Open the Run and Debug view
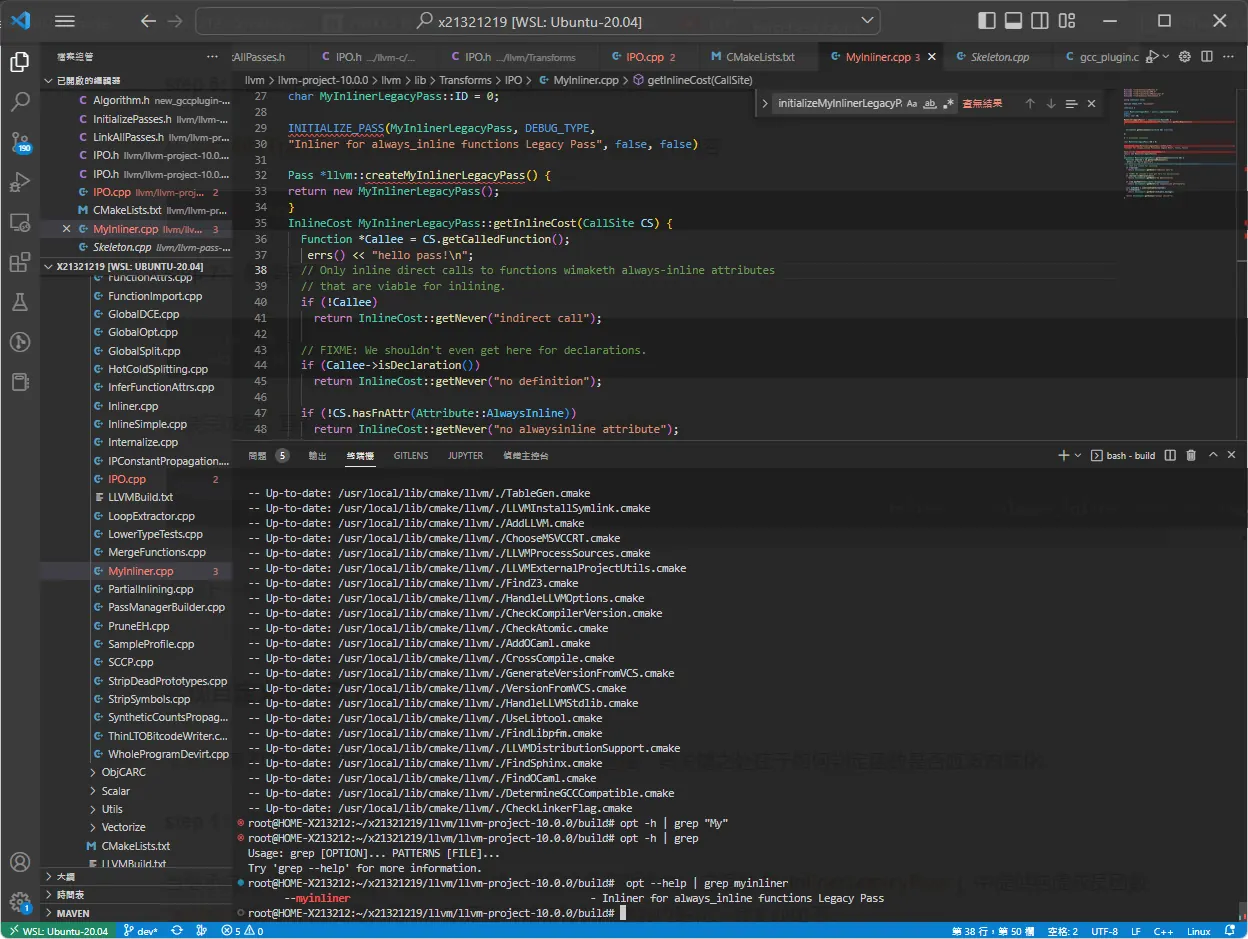The width and height of the screenshot is (1248, 939). click(x=20, y=182)
